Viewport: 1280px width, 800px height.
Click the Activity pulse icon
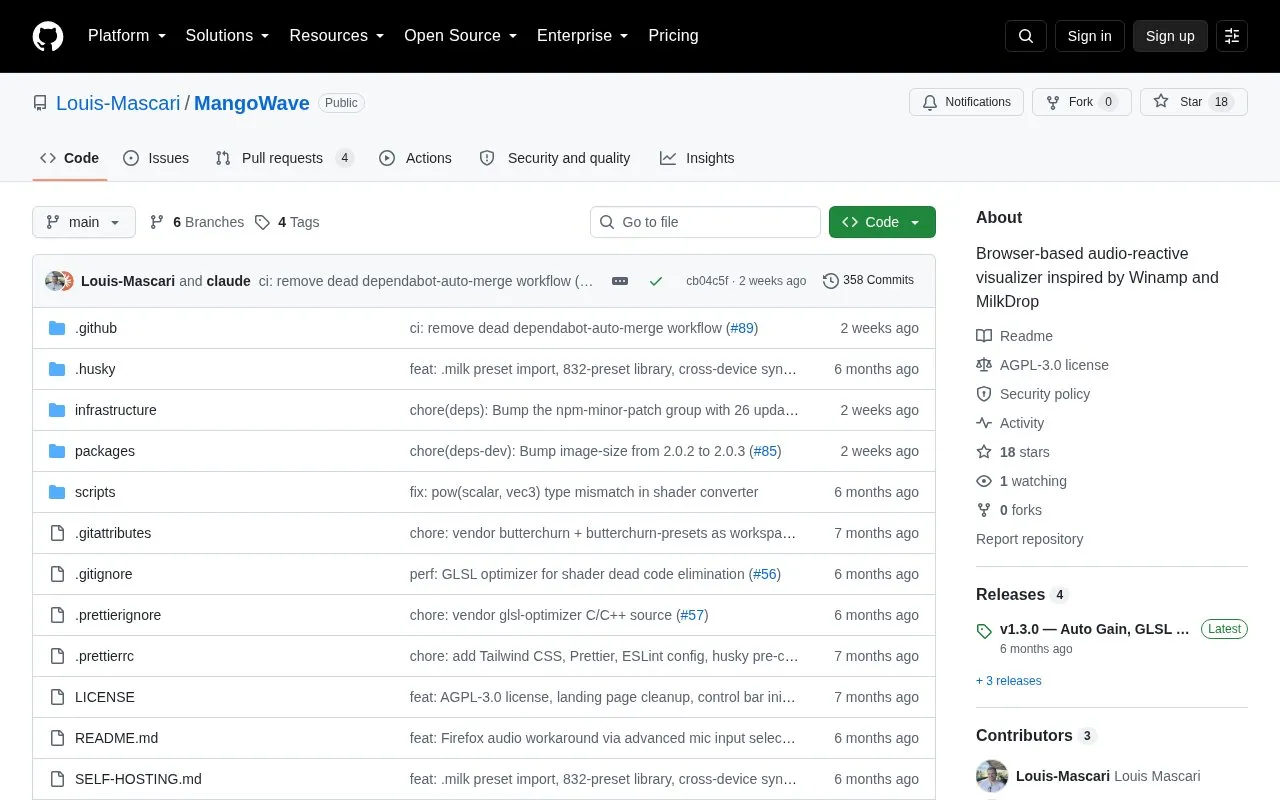click(984, 423)
